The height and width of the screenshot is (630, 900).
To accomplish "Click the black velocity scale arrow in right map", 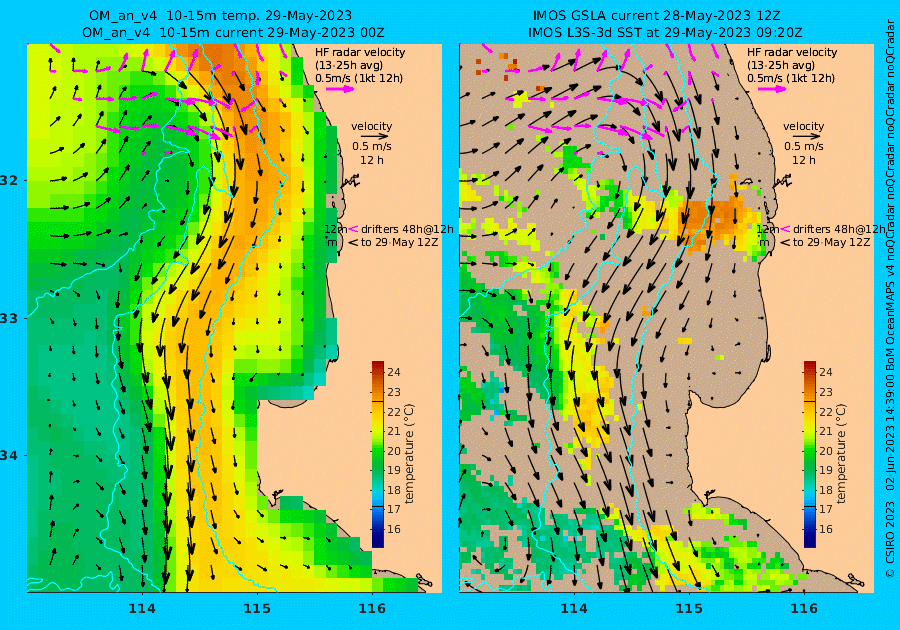I will (807, 137).
